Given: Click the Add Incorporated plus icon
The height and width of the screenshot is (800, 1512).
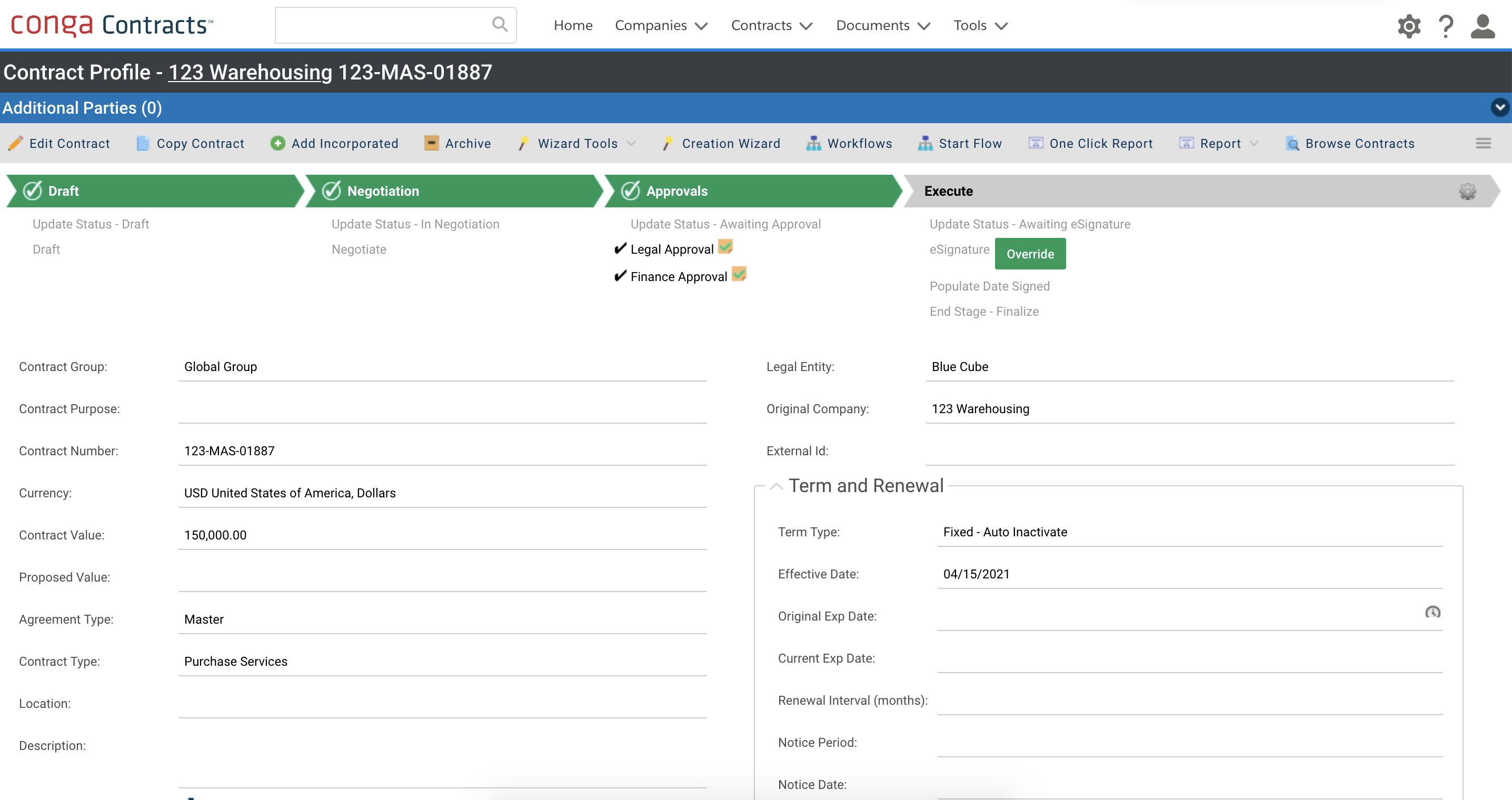Looking at the screenshot, I should tap(277, 143).
